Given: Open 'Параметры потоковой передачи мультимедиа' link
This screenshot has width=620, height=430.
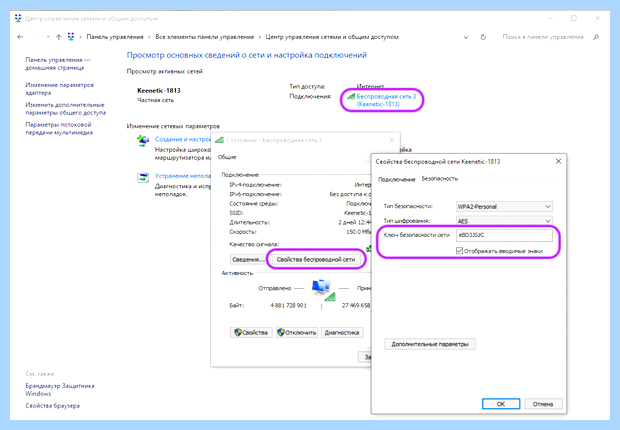Looking at the screenshot, I should click(59, 129).
